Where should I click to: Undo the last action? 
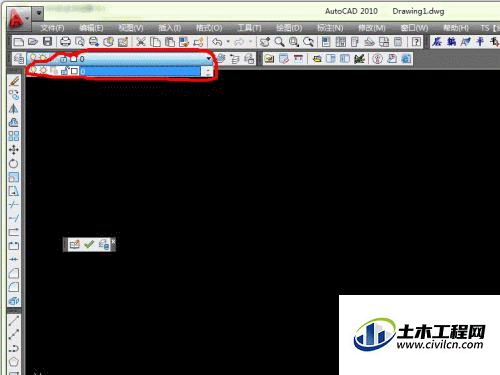point(217,42)
